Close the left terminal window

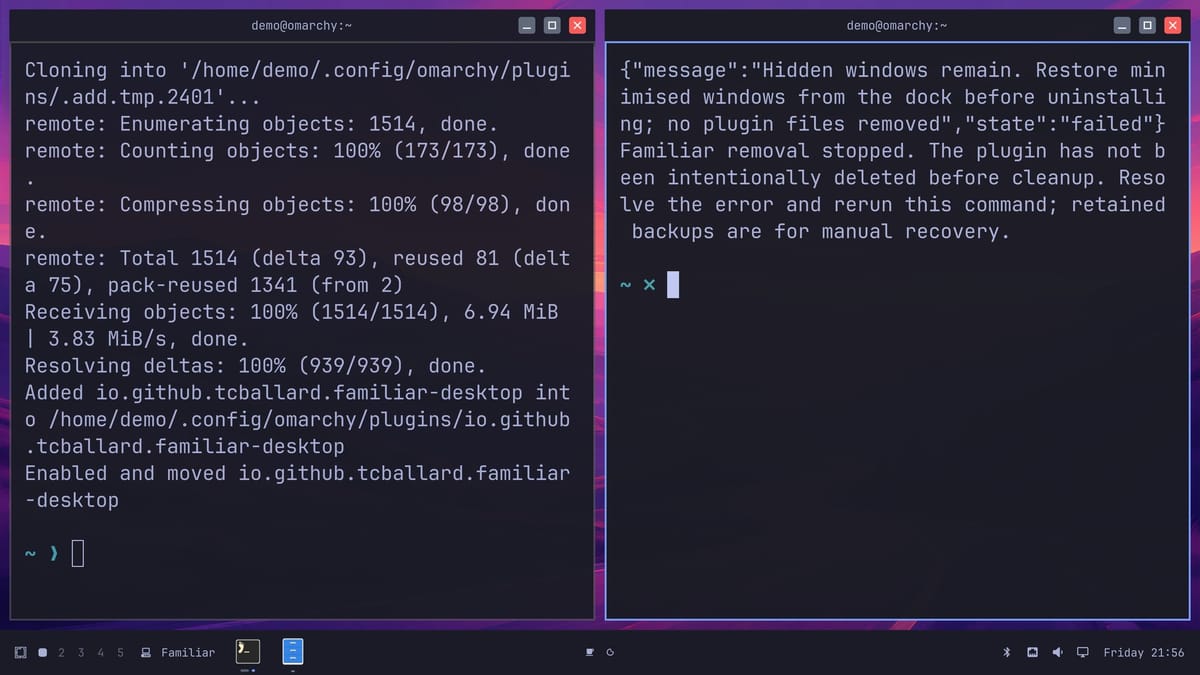click(577, 25)
